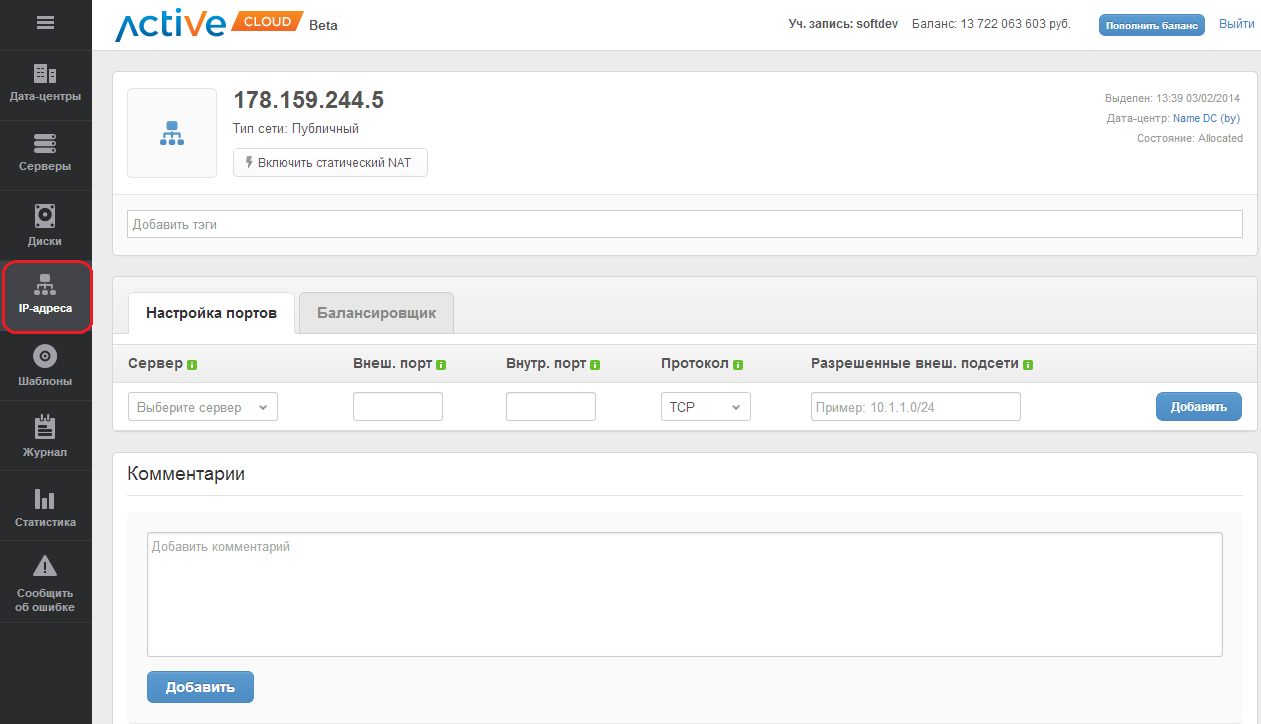Click the Добавить тэги input field
The image size is (1261, 724).
(684, 224)
